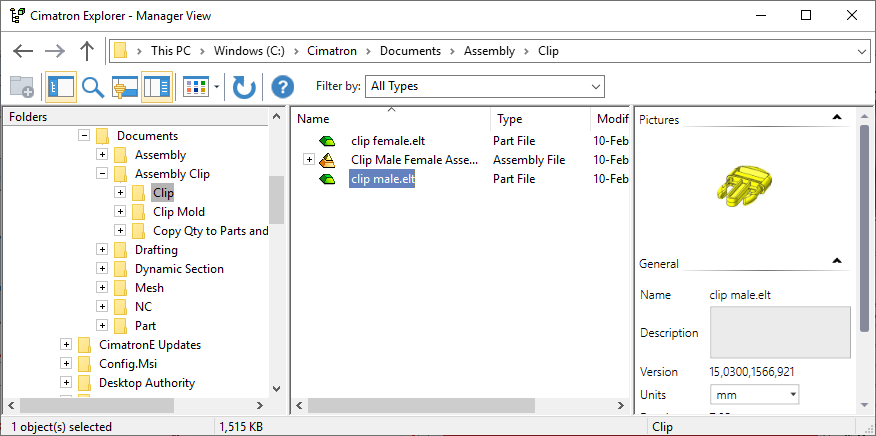
Task: Expand the Mesh folder node
Action: click(102, 288)
